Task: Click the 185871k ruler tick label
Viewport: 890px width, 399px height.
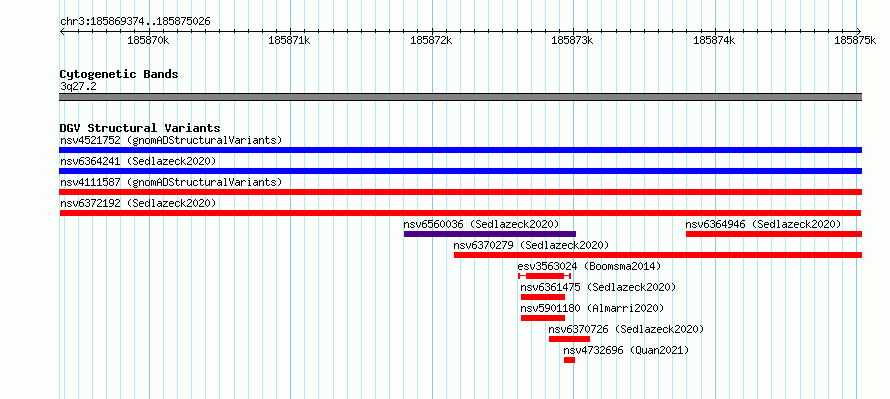Action: (289, 40)
